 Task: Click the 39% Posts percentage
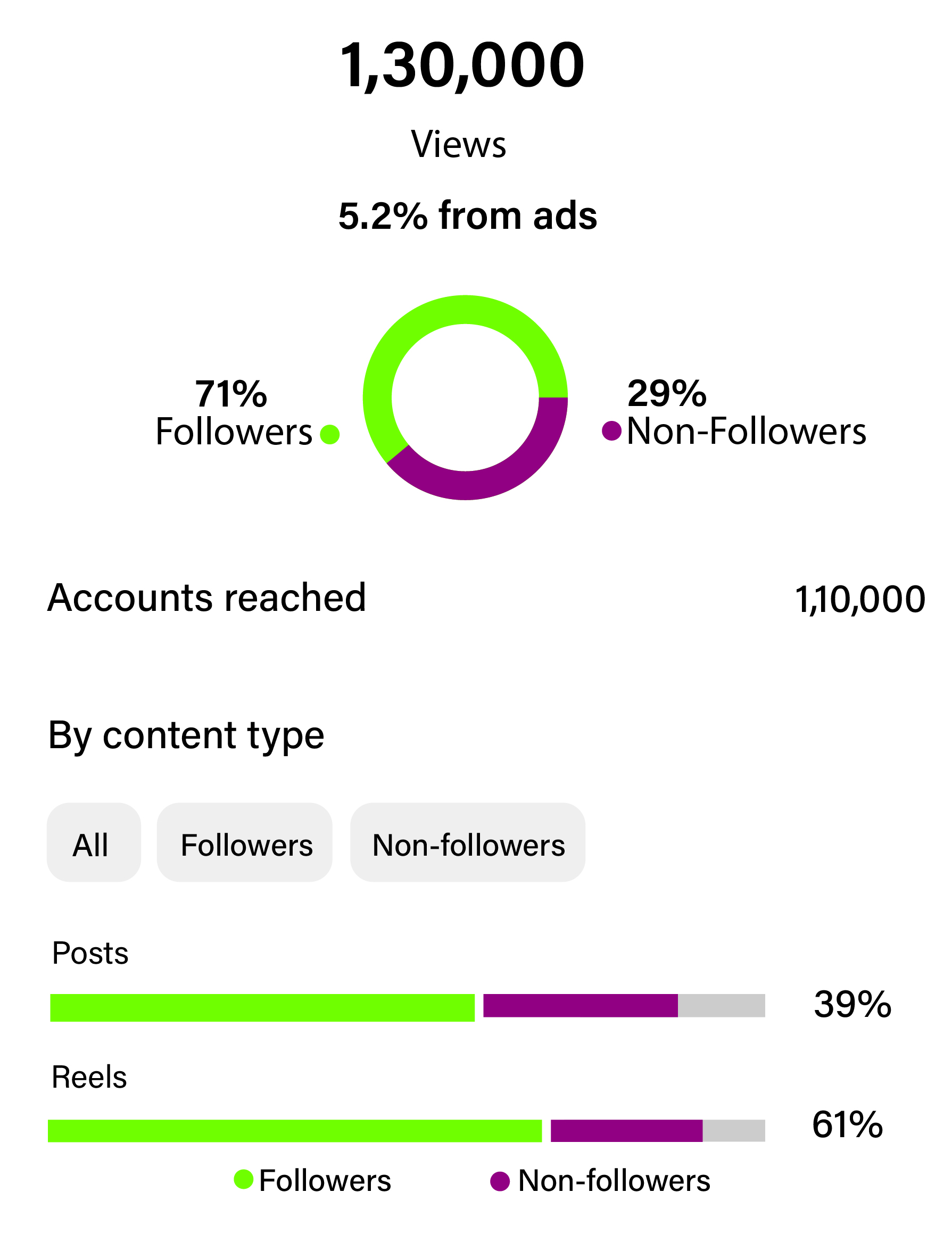[852, 1005]
